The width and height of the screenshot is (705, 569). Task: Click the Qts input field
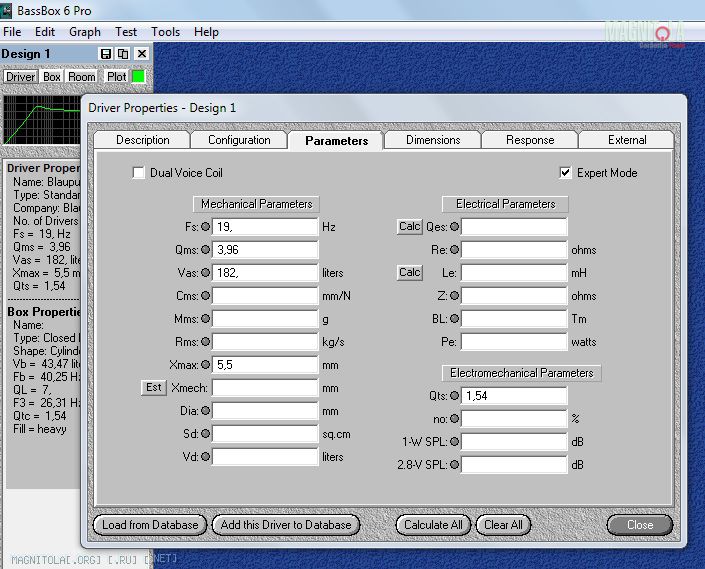(514, 396)
